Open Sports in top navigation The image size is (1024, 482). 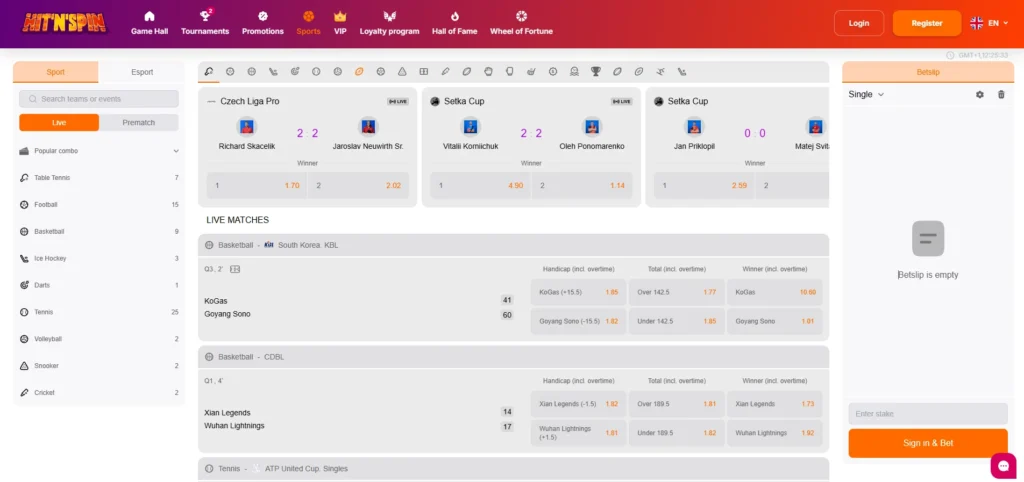point(308,23)
